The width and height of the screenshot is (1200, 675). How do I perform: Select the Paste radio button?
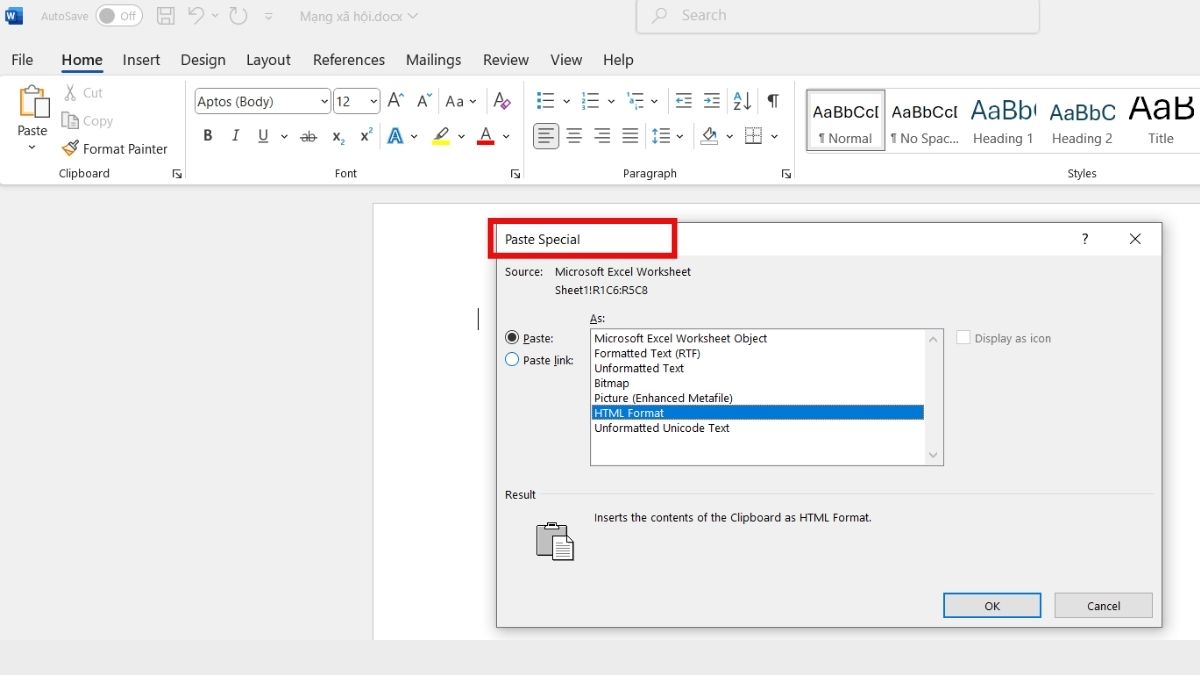pos(513,338)
